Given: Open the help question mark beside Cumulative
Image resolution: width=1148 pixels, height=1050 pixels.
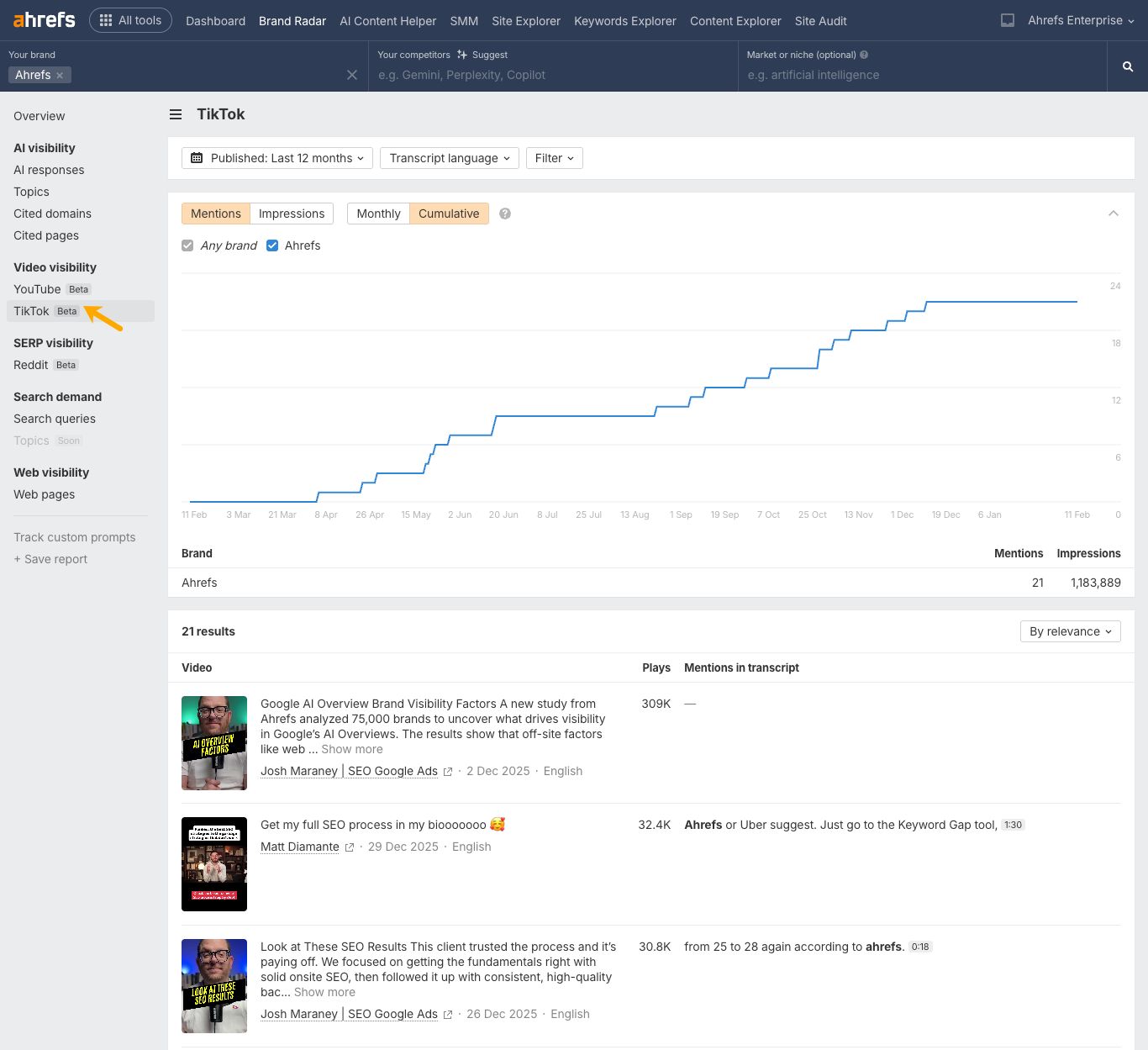Looking at the screenshot, I should click(x=504, y=214).
